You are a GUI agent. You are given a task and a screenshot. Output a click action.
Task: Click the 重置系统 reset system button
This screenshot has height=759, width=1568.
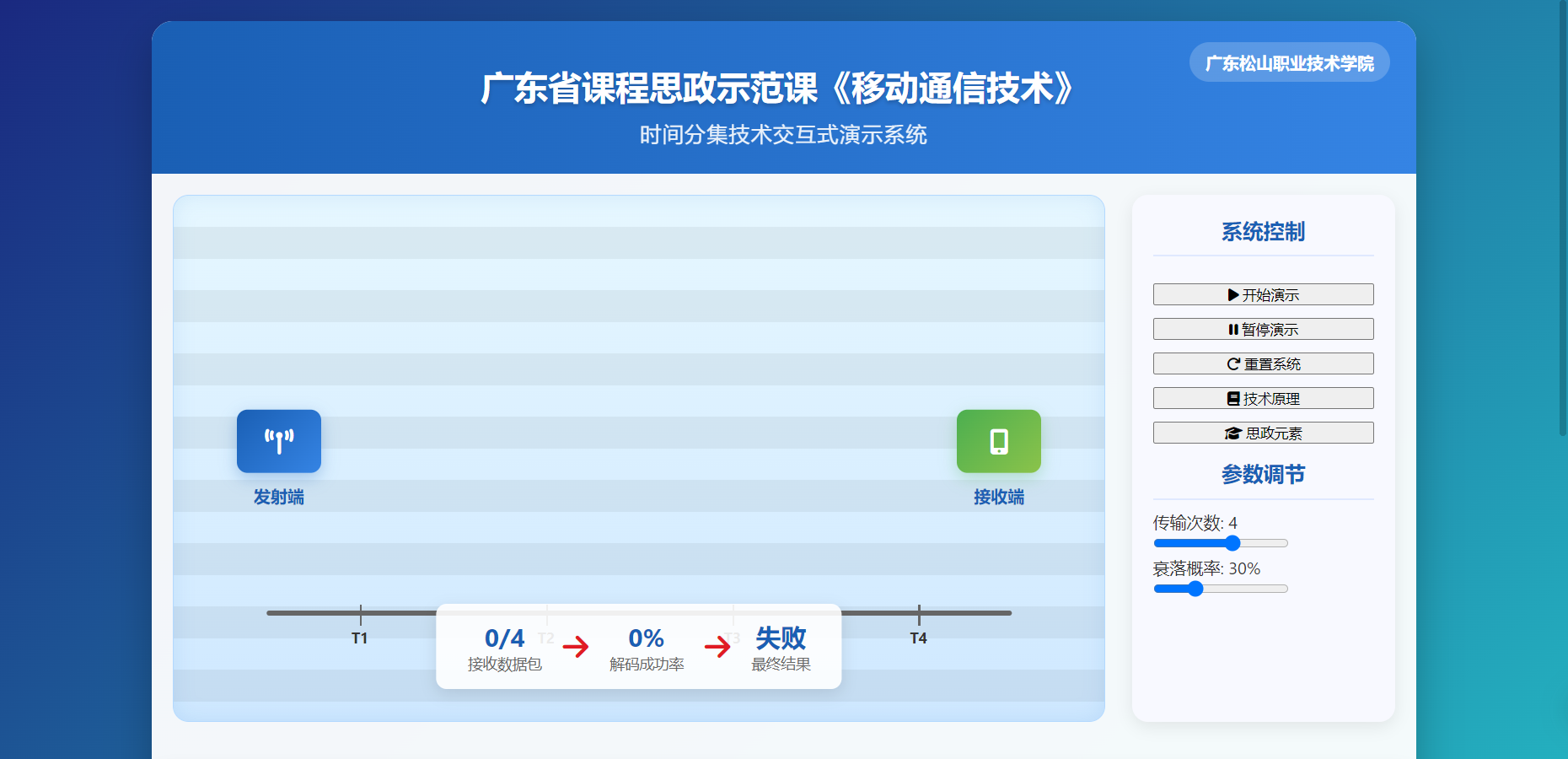1263,363
